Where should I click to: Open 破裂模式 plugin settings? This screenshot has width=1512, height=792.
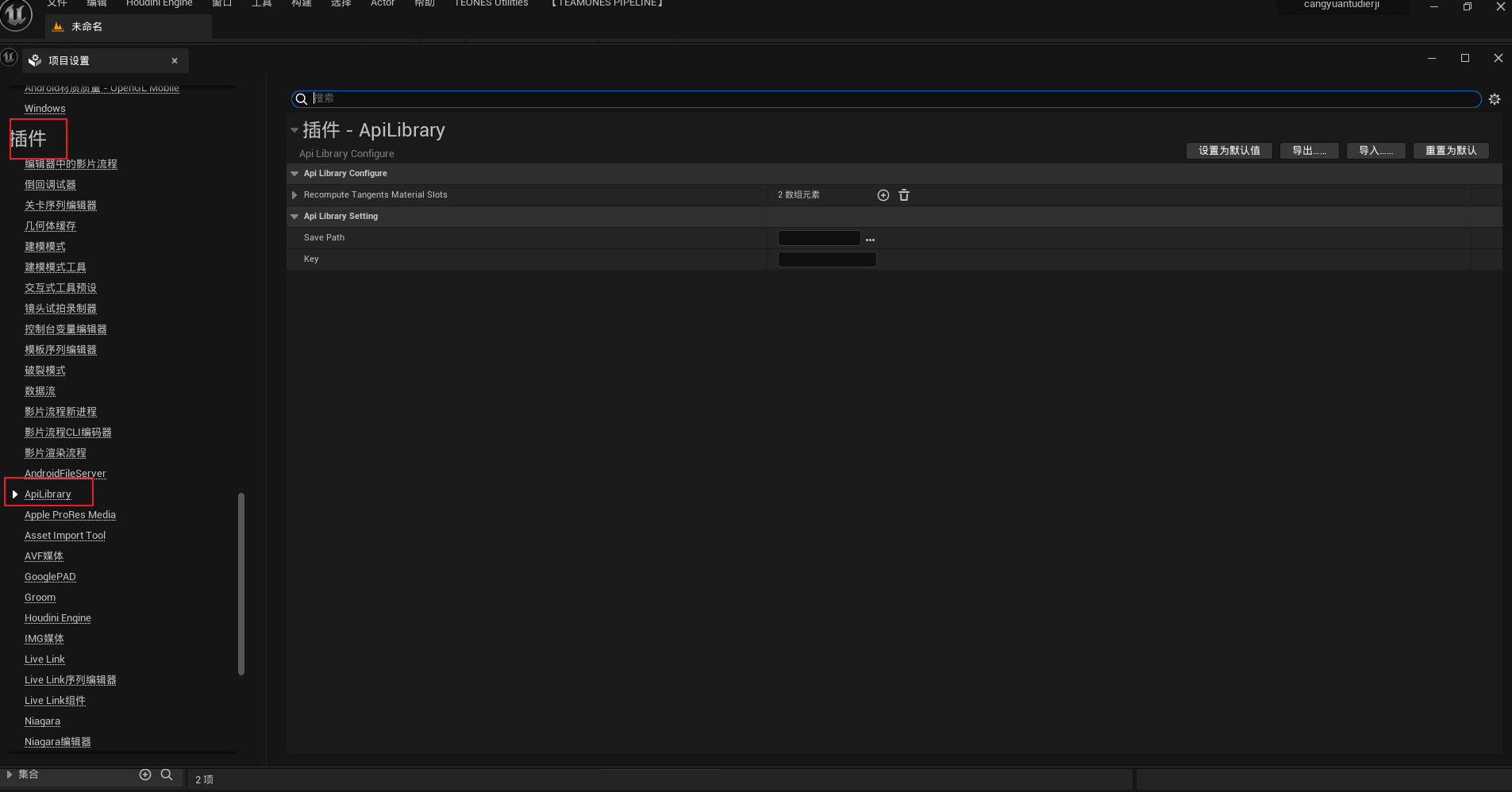pyautogui.click(x=45, y=371)
